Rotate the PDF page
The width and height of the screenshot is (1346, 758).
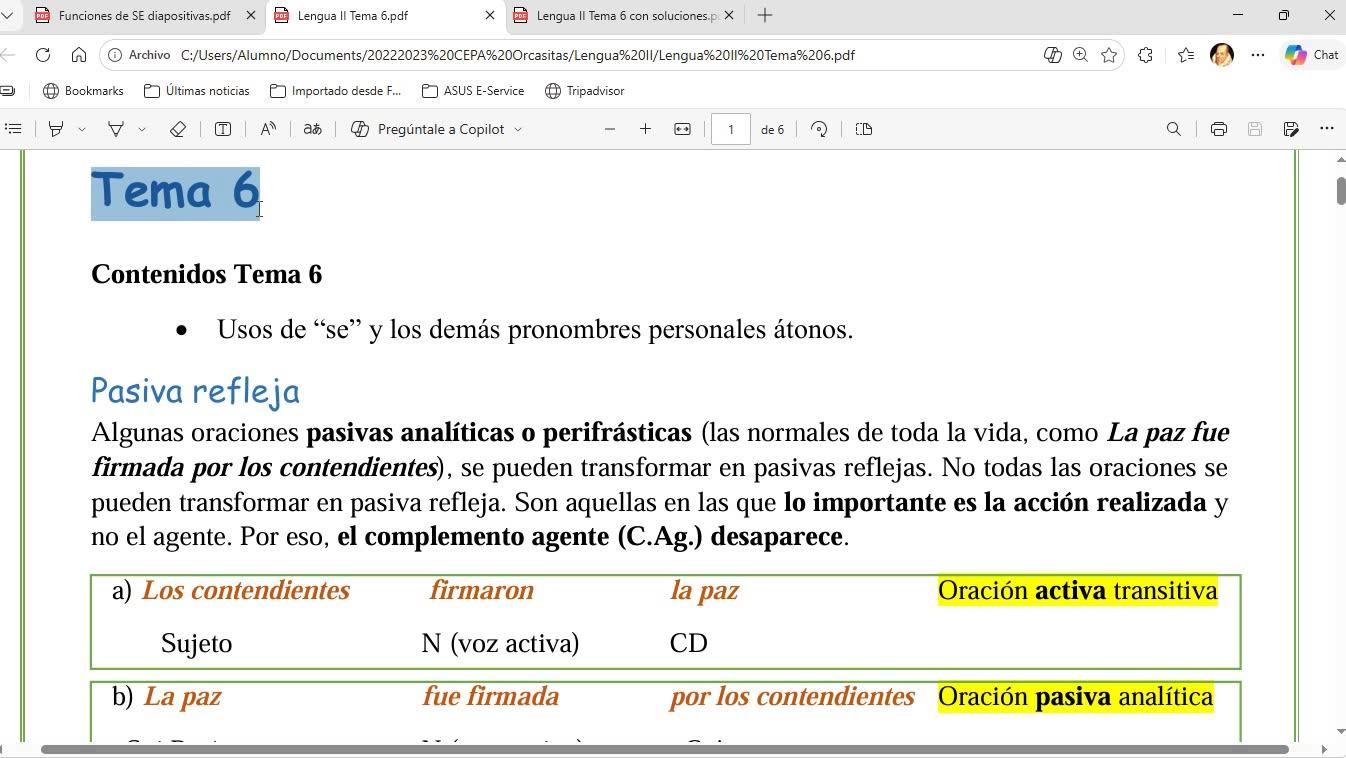tap(819, 129)
